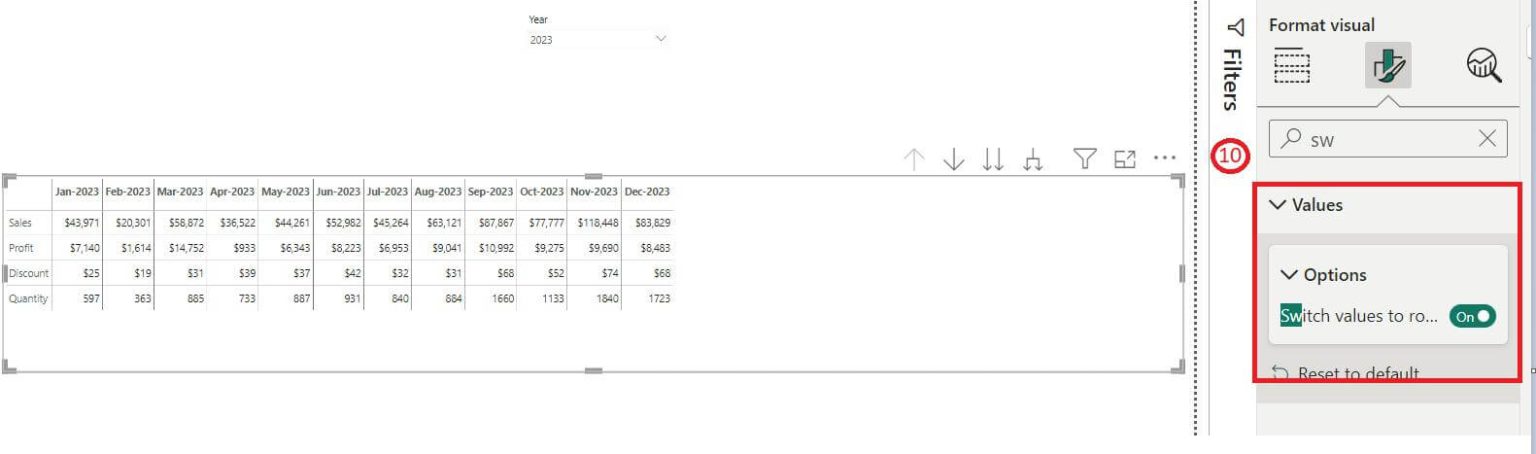Open the Year slicer dropdown

(x=659, y=39)
